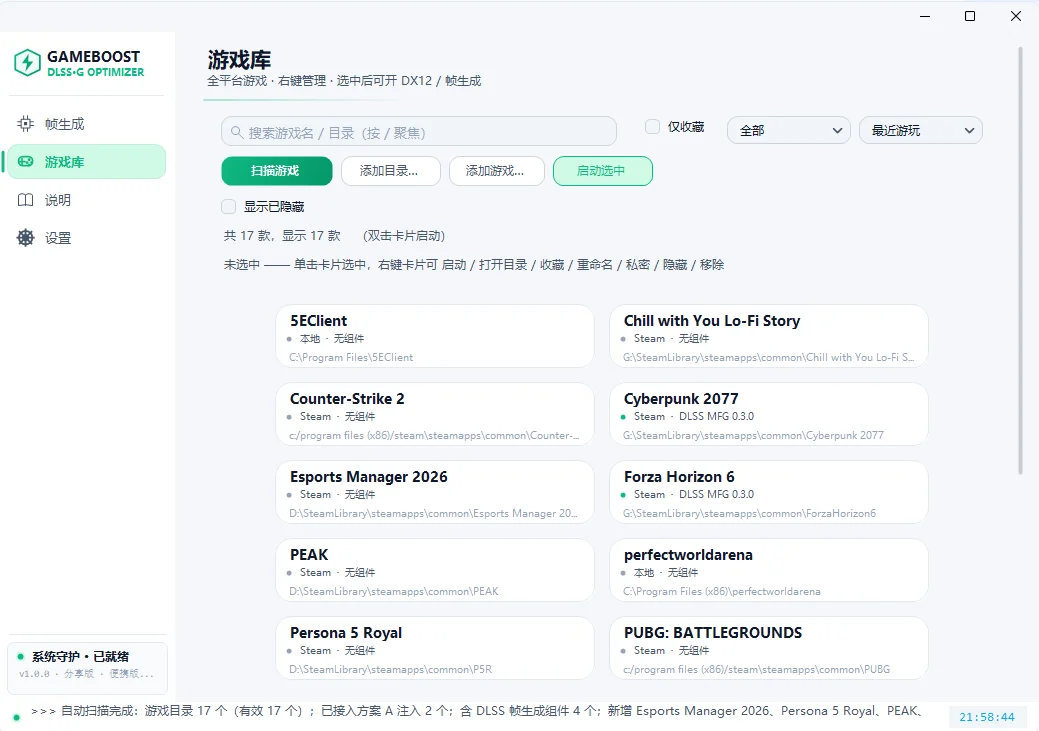Viewport: 1039px width, 731px height.
Task: Select the Forza Horizon 6 card
Action: pyautogui.click(x=769, y=492)
